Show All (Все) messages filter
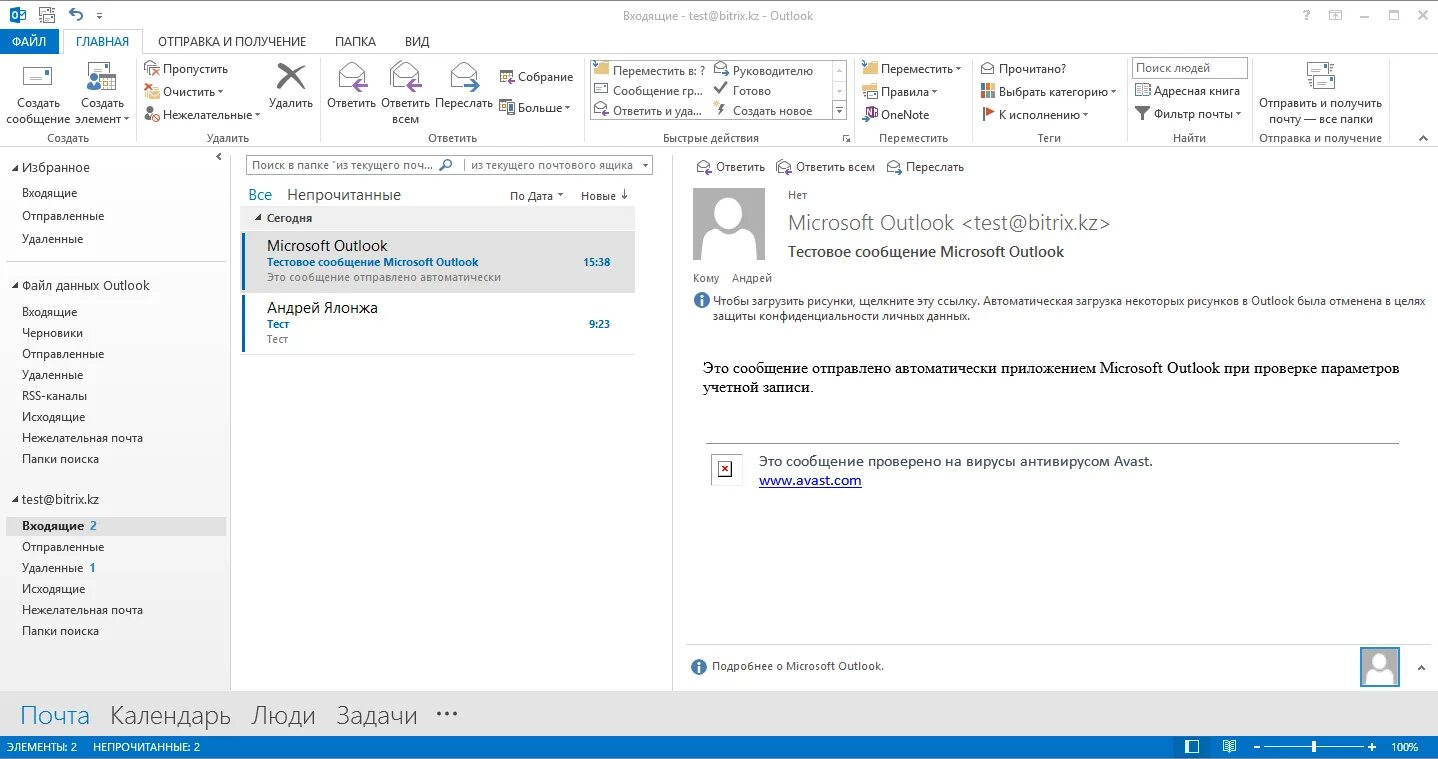The width and height of the screenshot is (1438, 759). click(x=260, y=195)
